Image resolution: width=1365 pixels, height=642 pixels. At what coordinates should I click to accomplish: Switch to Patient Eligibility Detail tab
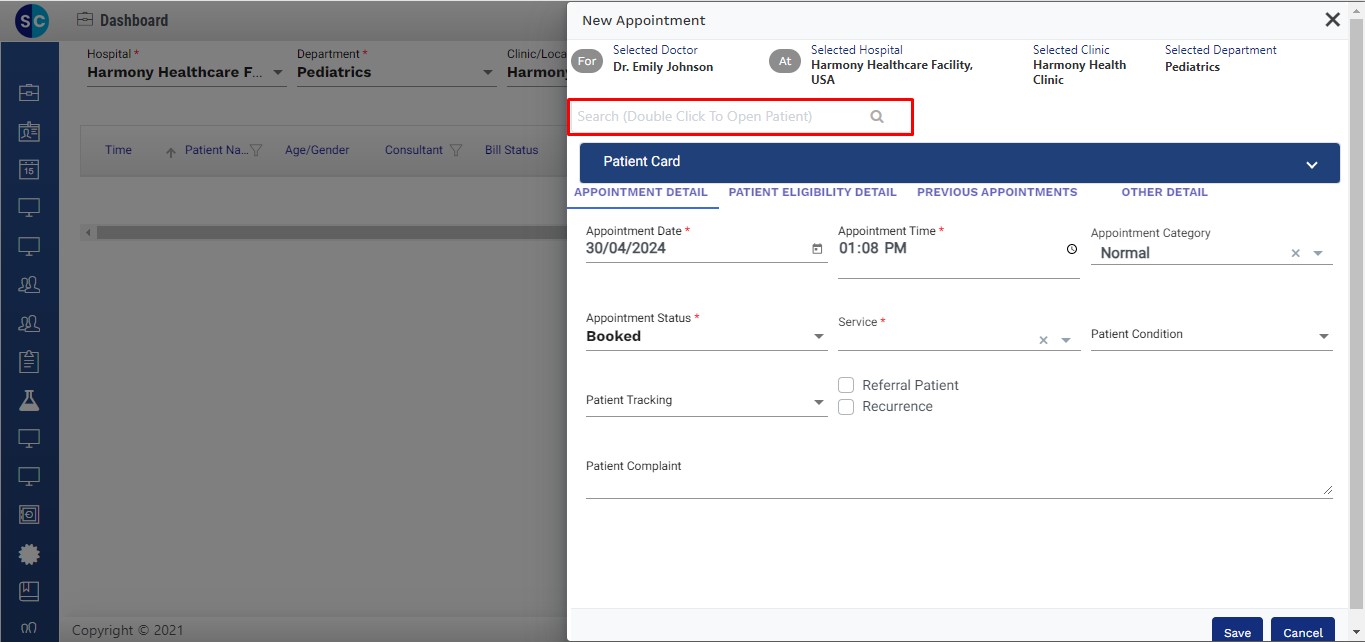812,192
